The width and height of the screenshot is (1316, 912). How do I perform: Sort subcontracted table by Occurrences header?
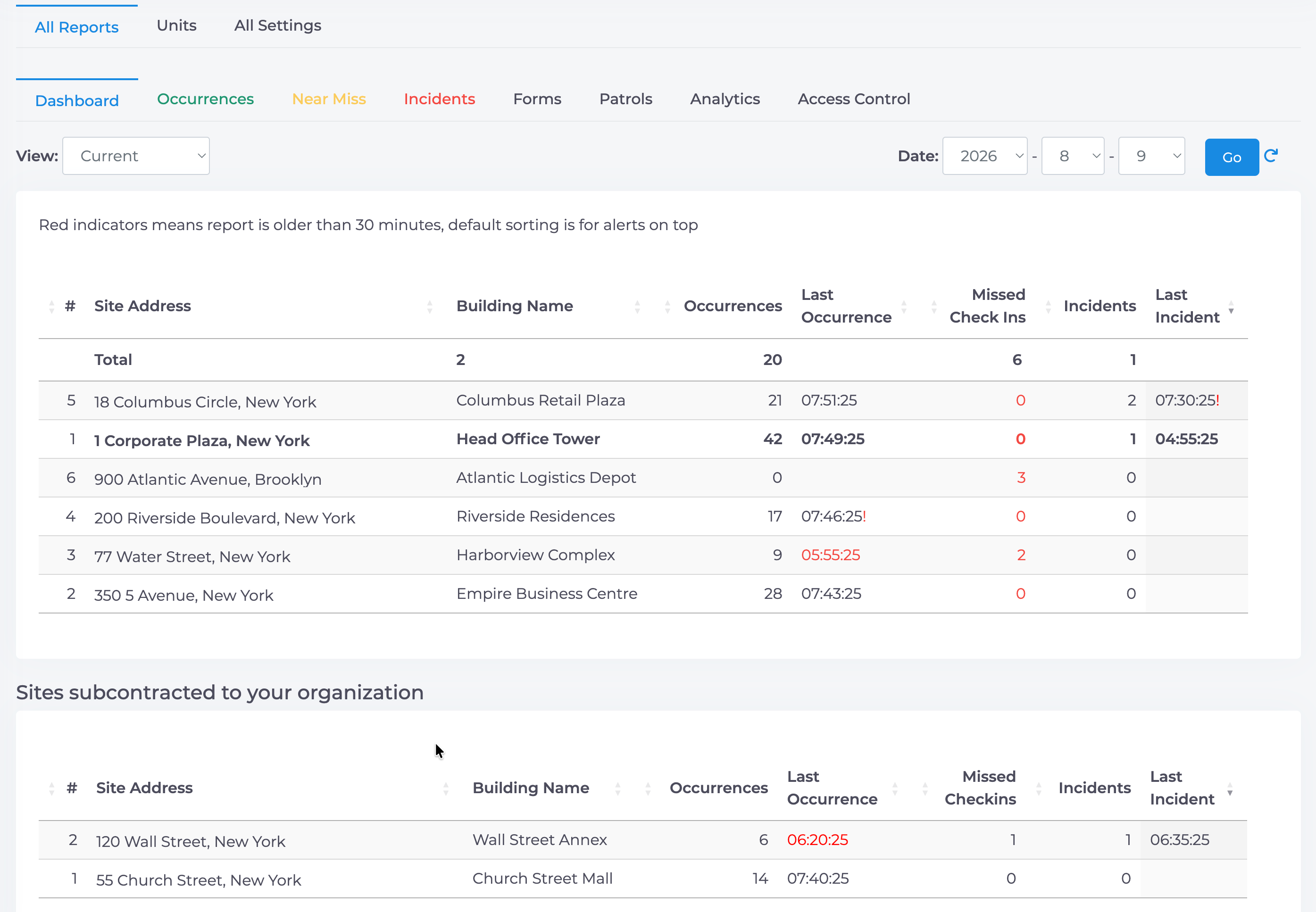pyautogui.click(x=718, y=788)
